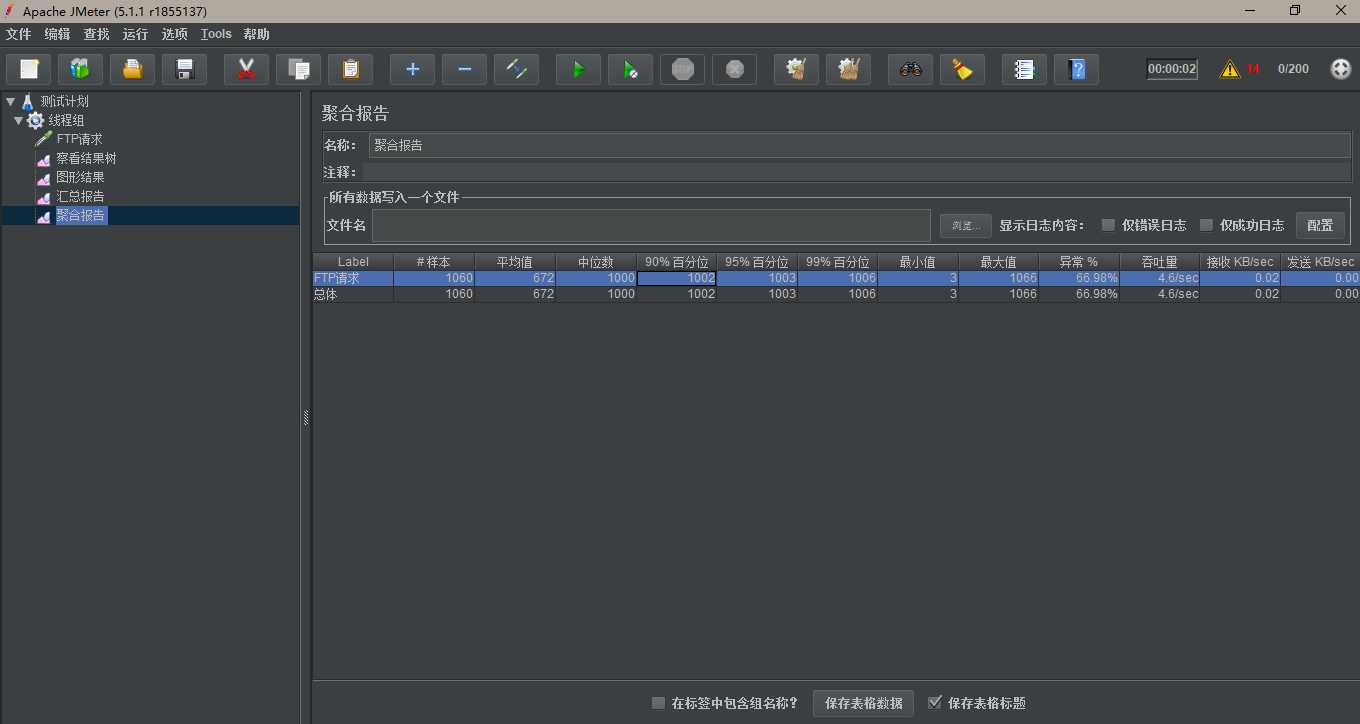
Task: Click the 吞吐量 column header
Action: click(1160, 262)
